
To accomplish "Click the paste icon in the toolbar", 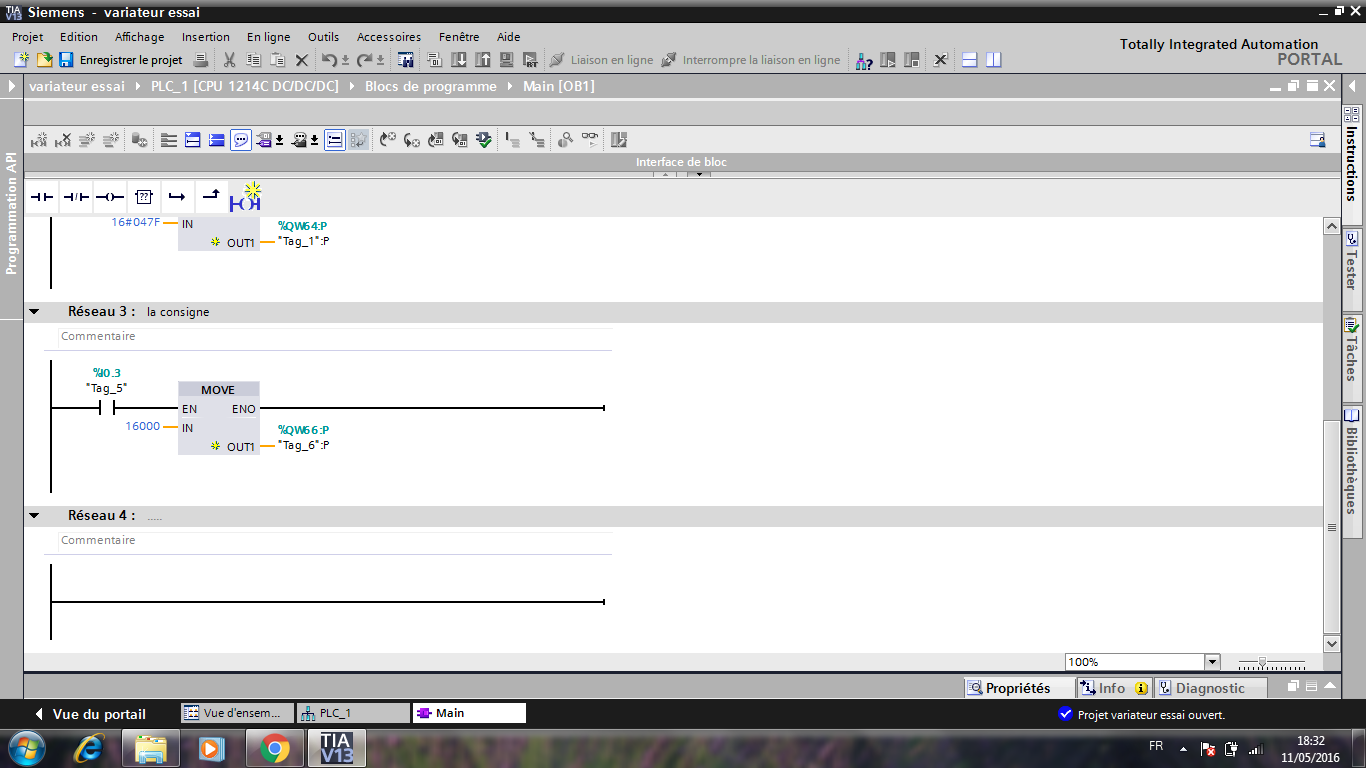I will [x=278, y=60].
